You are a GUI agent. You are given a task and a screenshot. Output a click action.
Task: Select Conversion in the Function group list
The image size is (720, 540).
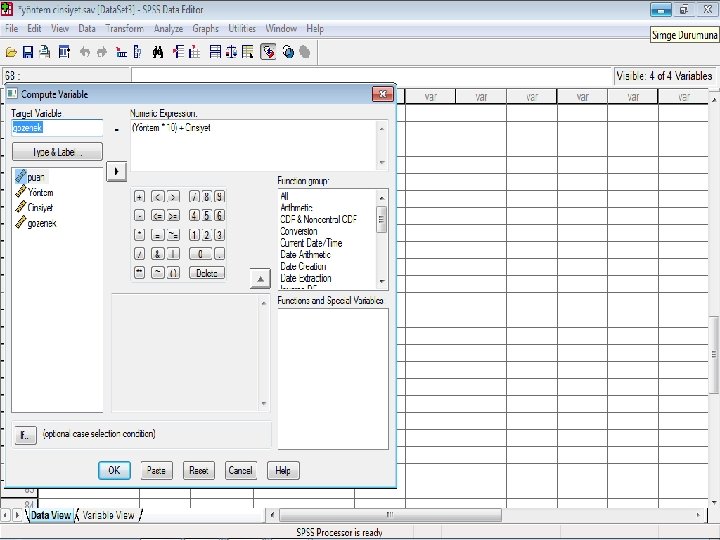click(x=298, y=231)
